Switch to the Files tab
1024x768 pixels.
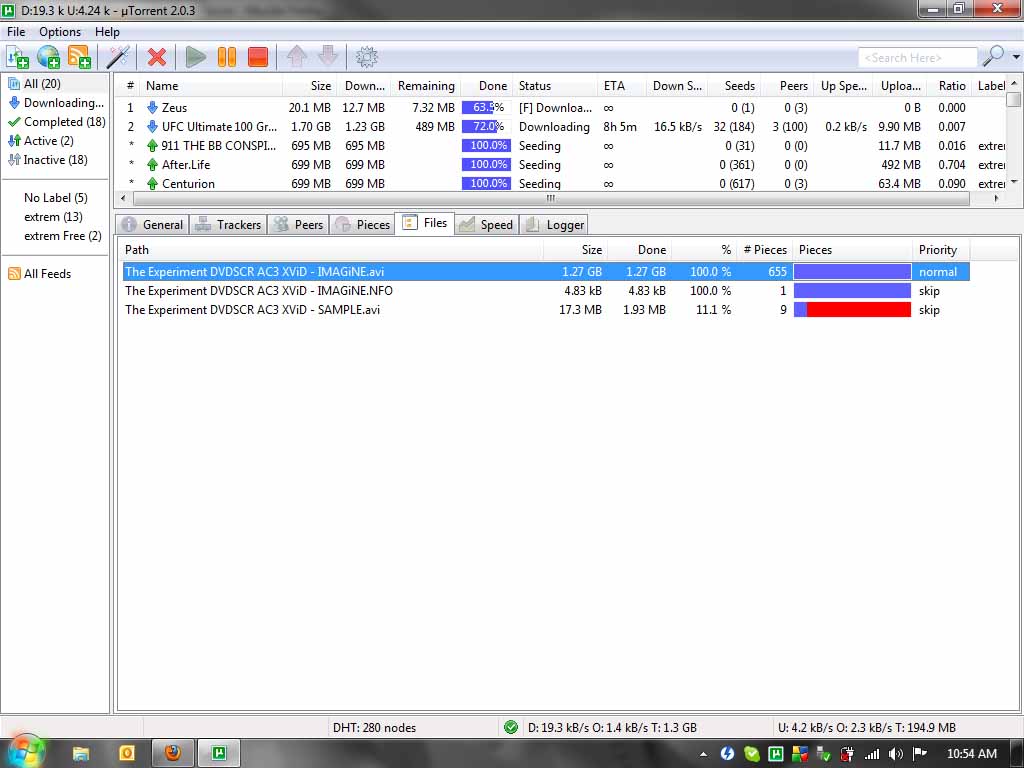(425, 223)
